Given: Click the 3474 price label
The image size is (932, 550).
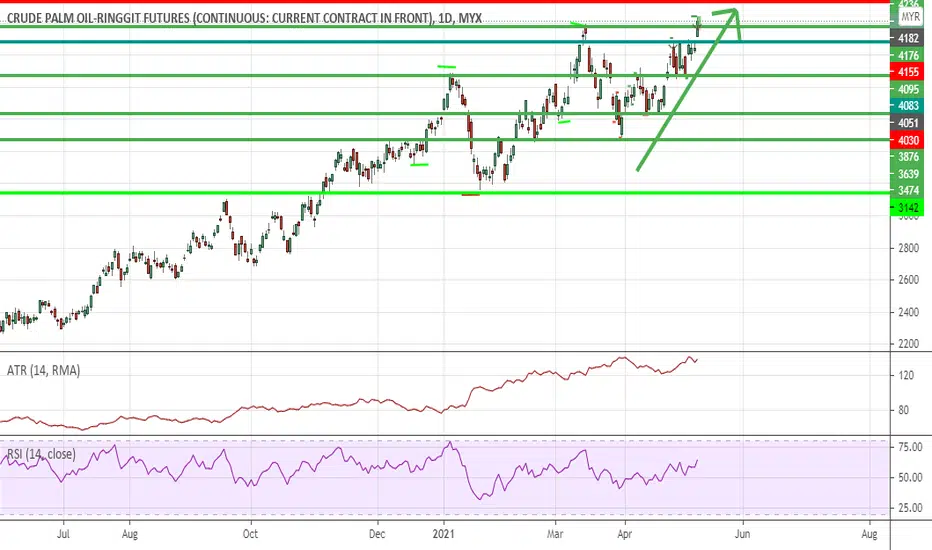Looking at the screenshot, I should pos(908,191).
